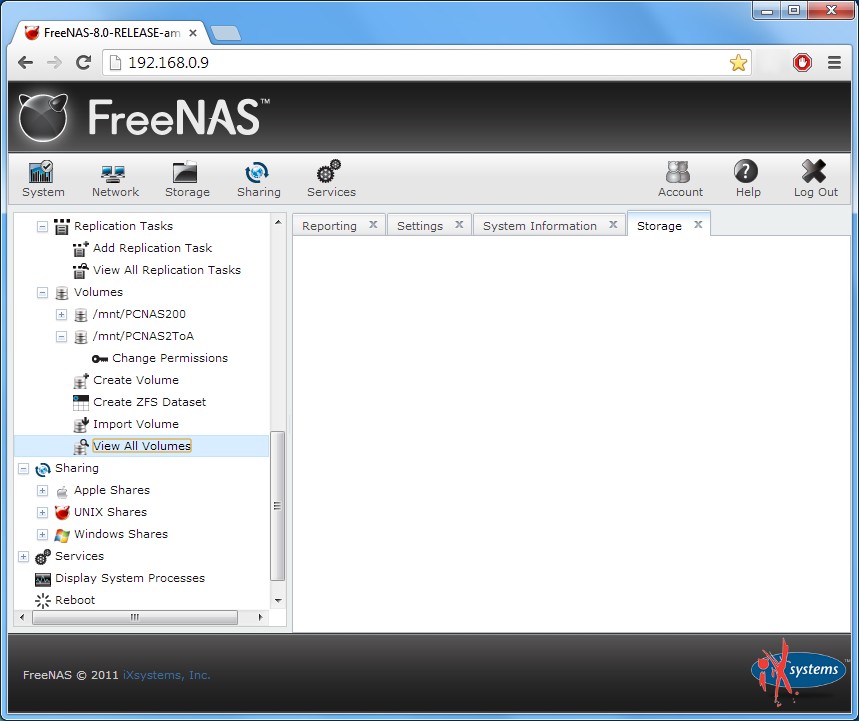Click the UNIX Shares daemon icon
Viewport: 859px width, 721px height.
[62, 513]
